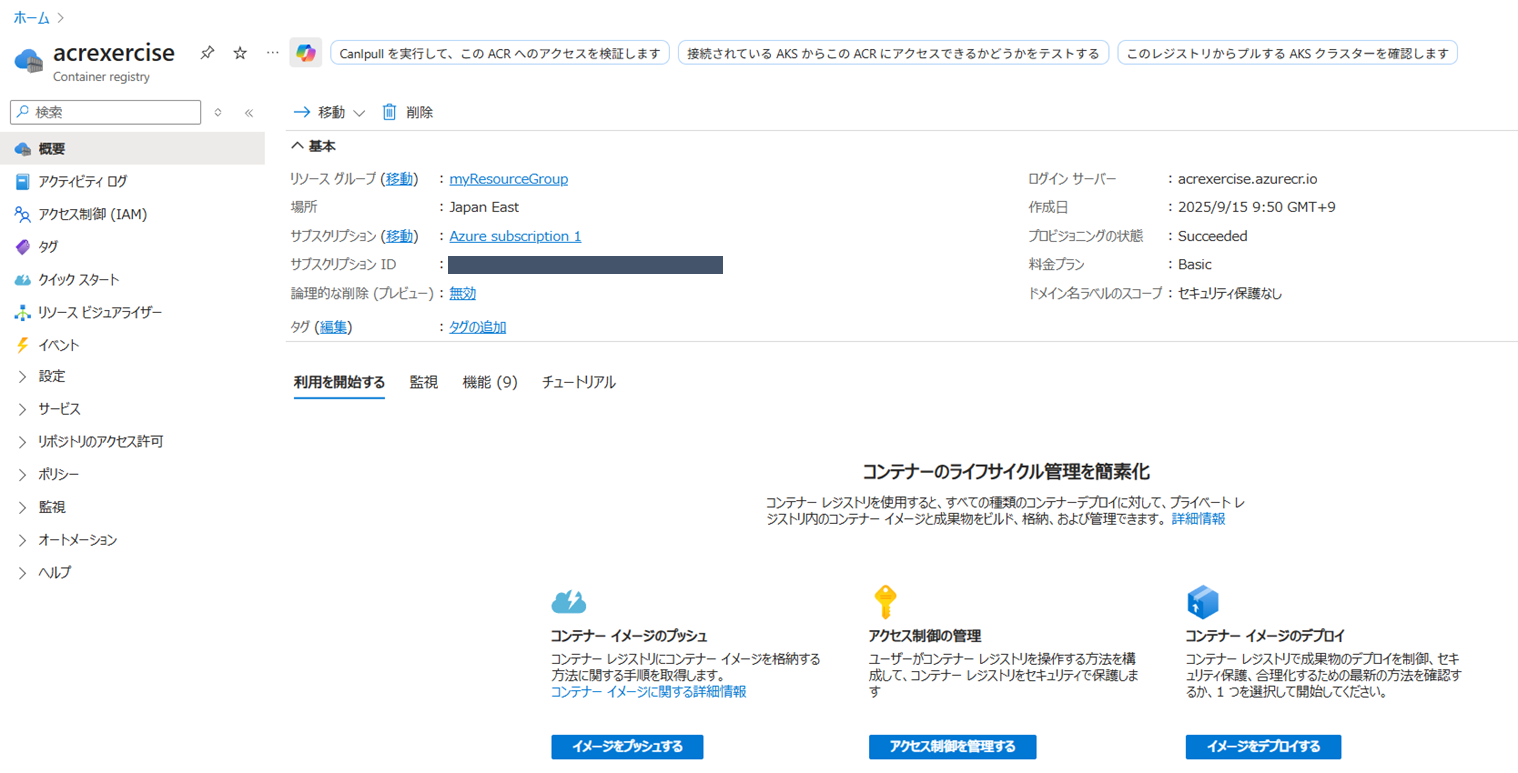
Task: Add acrexercise to favorites with the star
Action: (x=240, y=53)
